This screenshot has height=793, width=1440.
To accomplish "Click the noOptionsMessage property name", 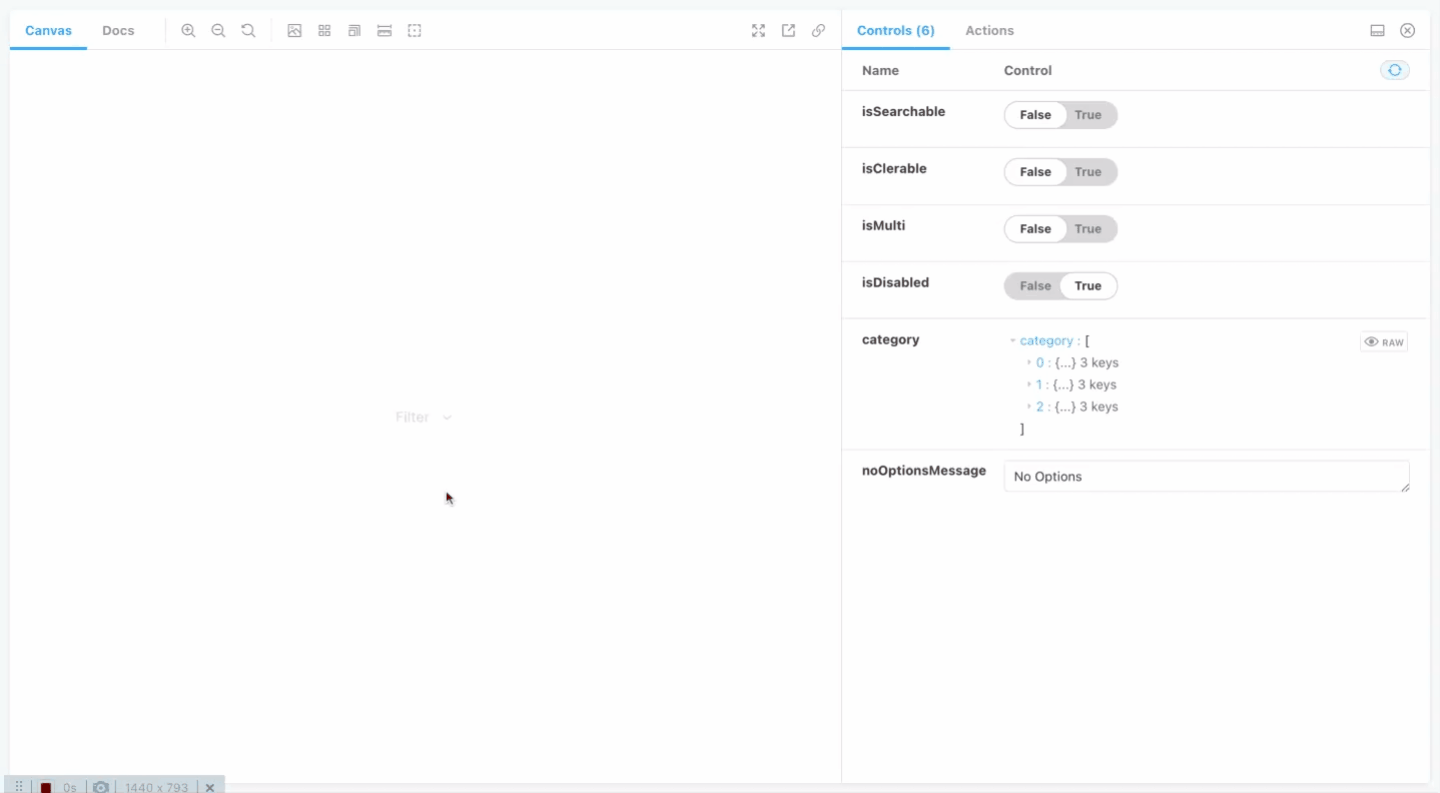I will pos(924,471).
